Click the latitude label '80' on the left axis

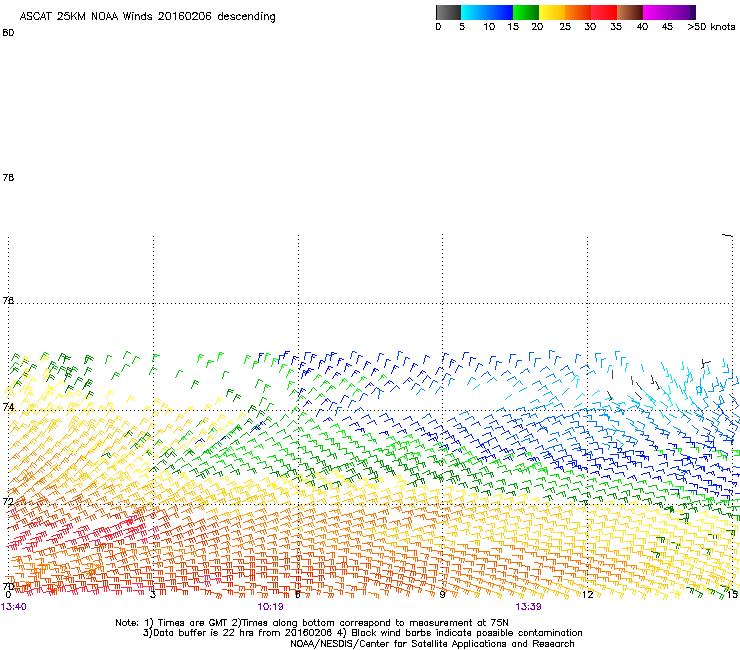tap(8, 33)
